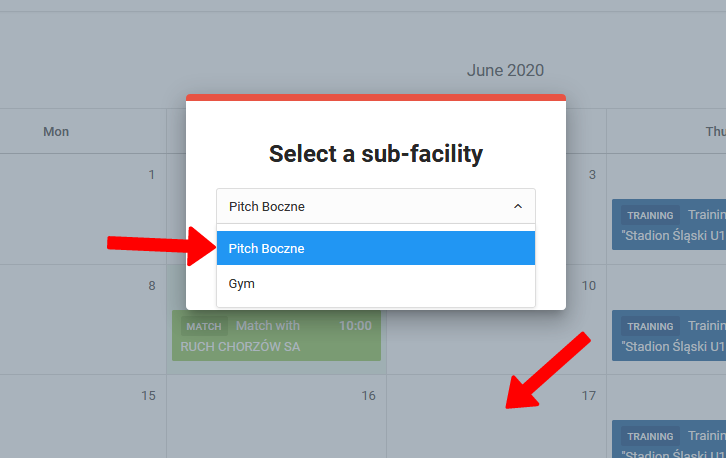Screen dimensions: 726x458
Task: Select day 3 in the calendar
Action: tap(592, 175)
